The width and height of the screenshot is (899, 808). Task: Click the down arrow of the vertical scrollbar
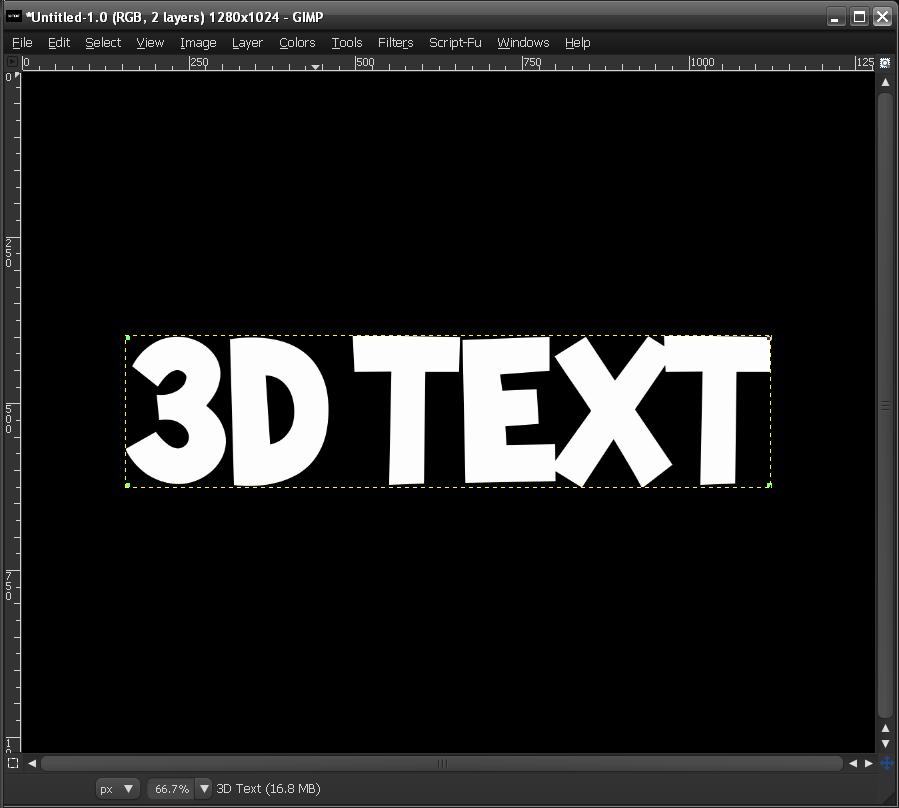(885, 744)
